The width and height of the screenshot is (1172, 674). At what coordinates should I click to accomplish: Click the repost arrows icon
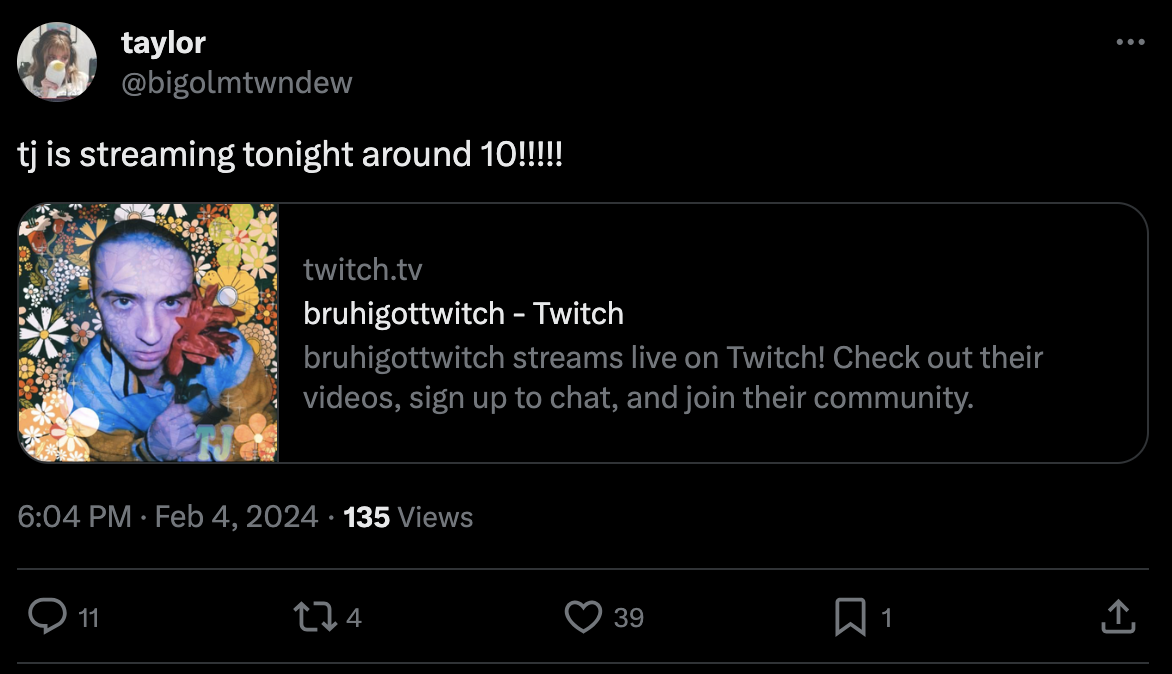(315, 617)
